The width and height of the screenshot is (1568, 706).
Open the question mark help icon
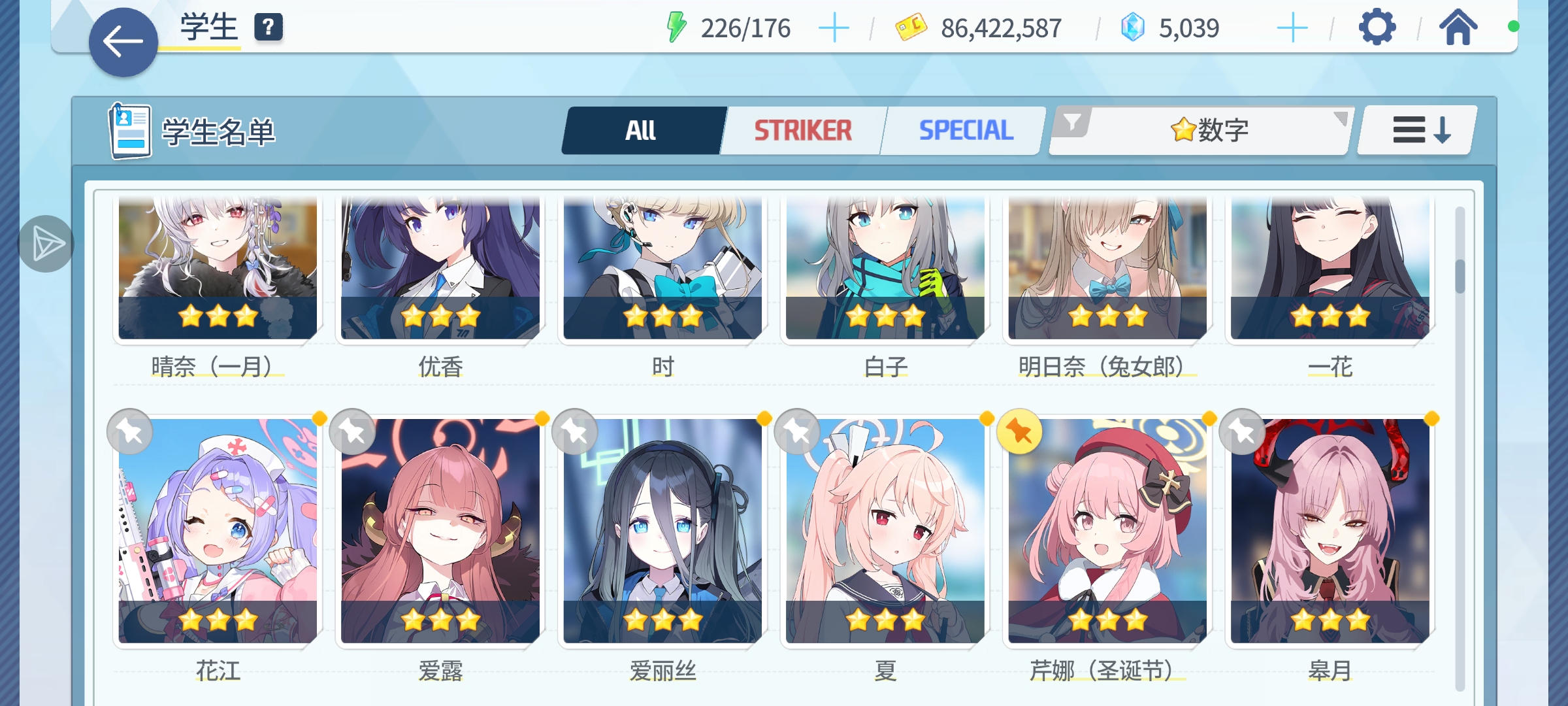click(269, 27)
